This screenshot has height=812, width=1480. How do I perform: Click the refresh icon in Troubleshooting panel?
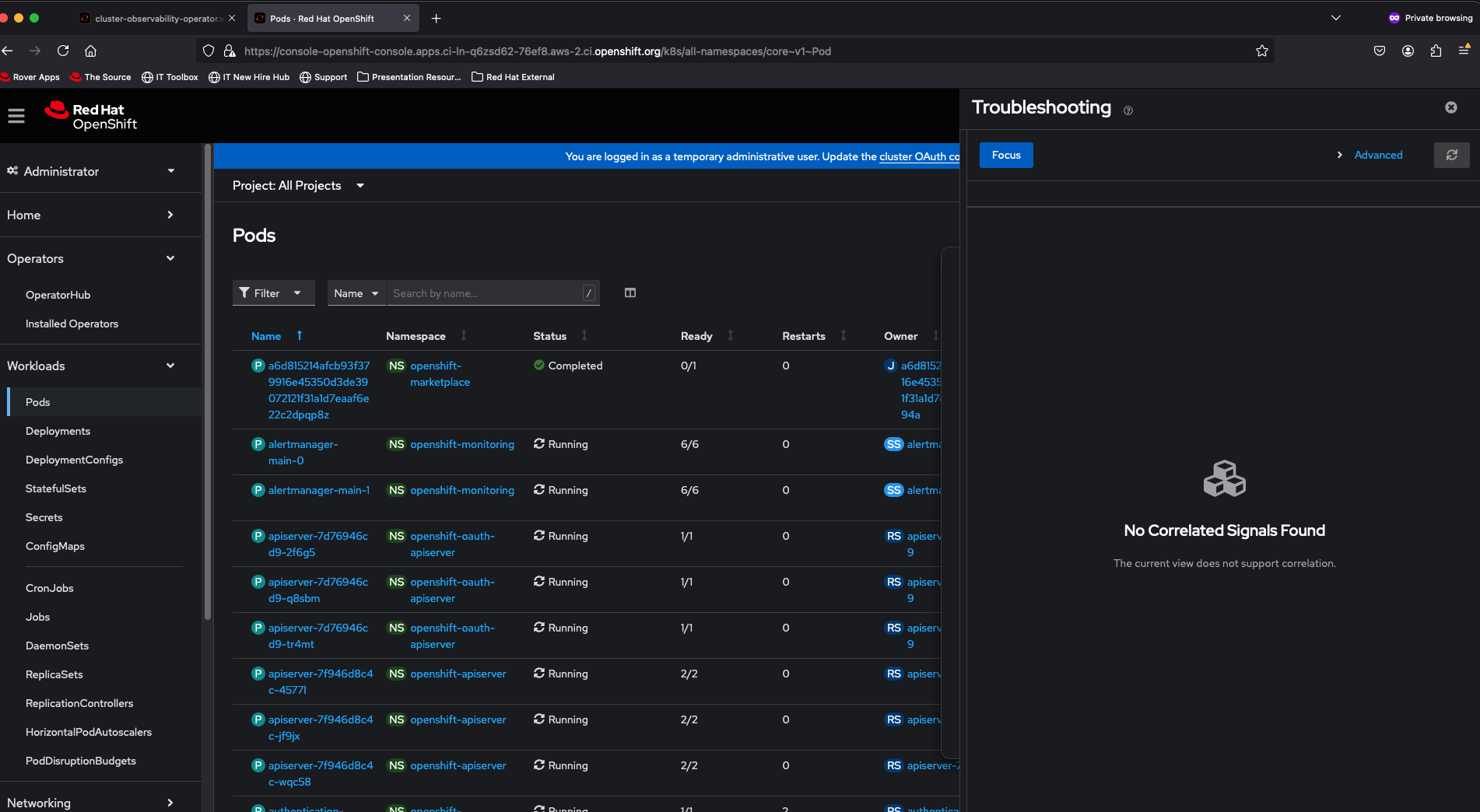(1451, 156)
